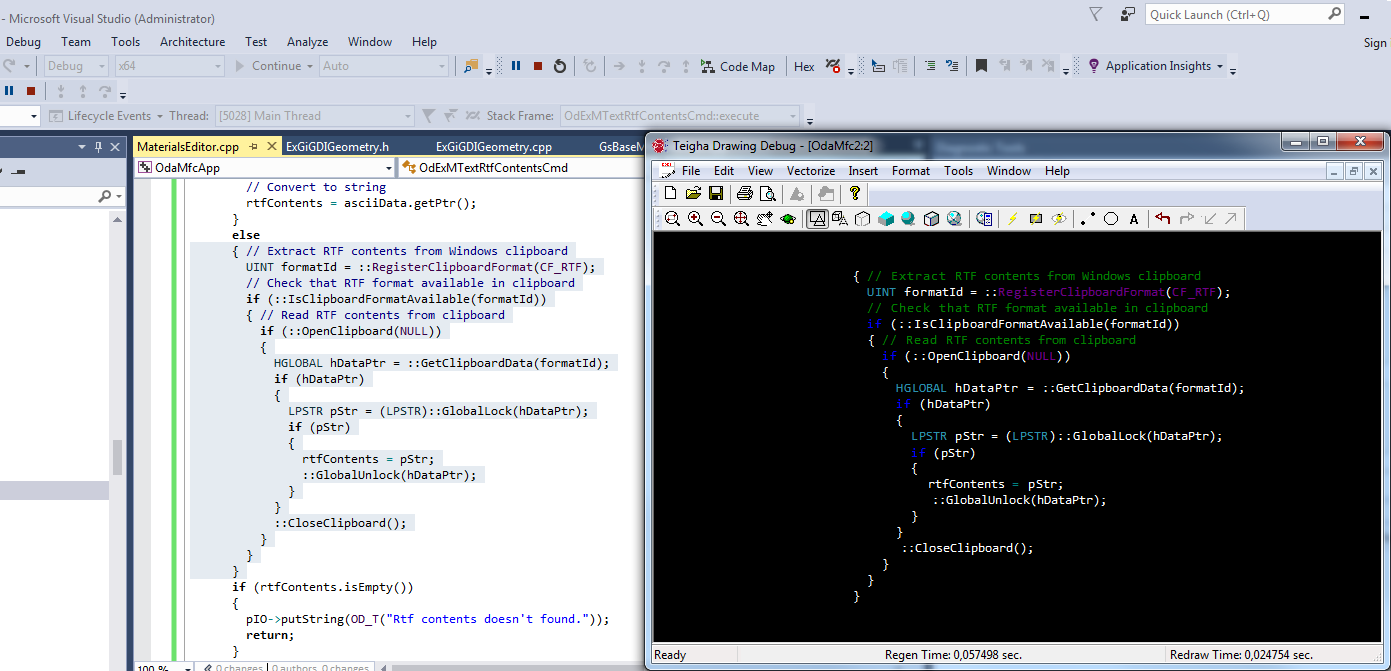1391x671 pixels.
Task: Expand the Continue button dropdown arrow
Action: click(310, 66)
